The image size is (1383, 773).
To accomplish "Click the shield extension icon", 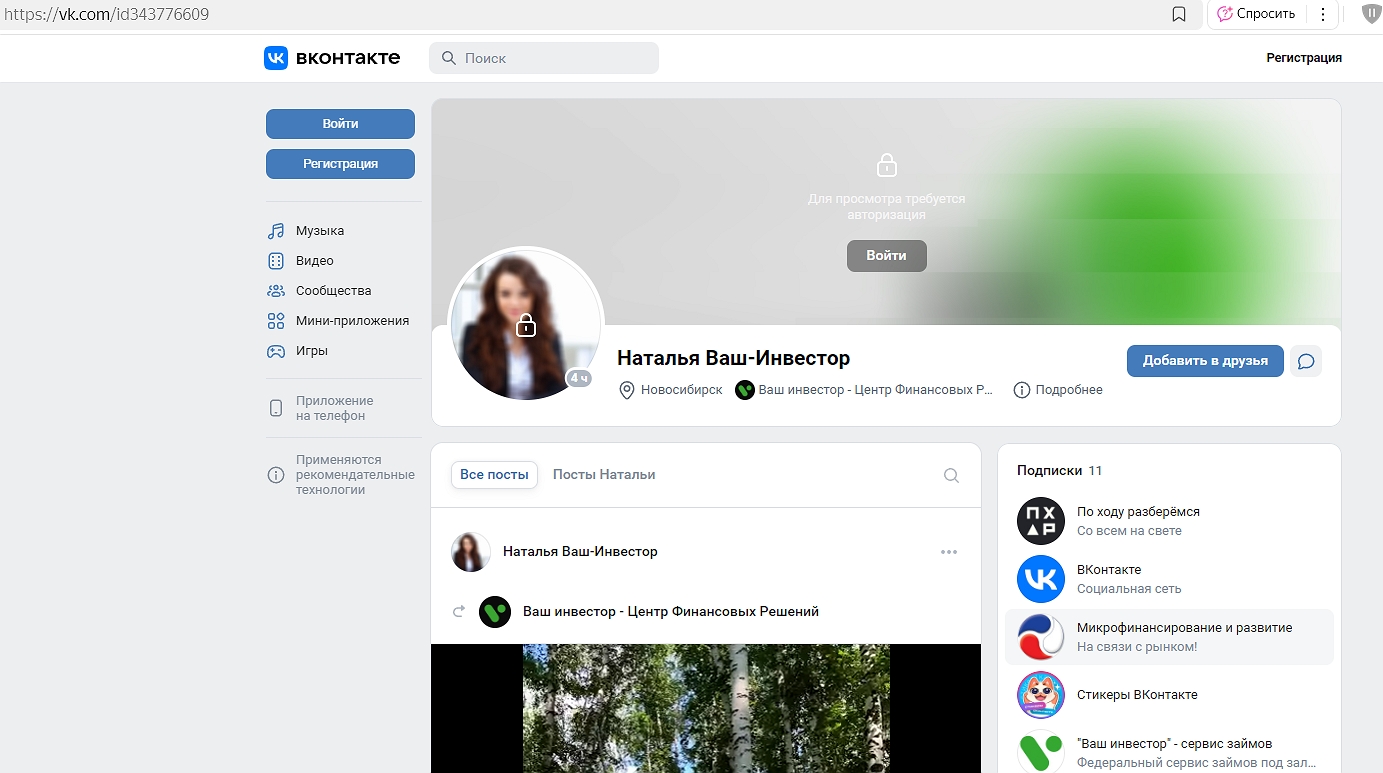I will point(1370,14).
